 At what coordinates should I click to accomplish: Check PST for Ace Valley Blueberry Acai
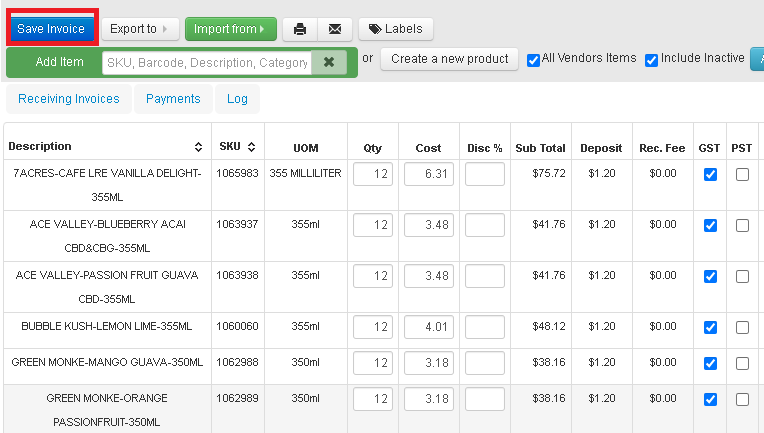(742, 226)
